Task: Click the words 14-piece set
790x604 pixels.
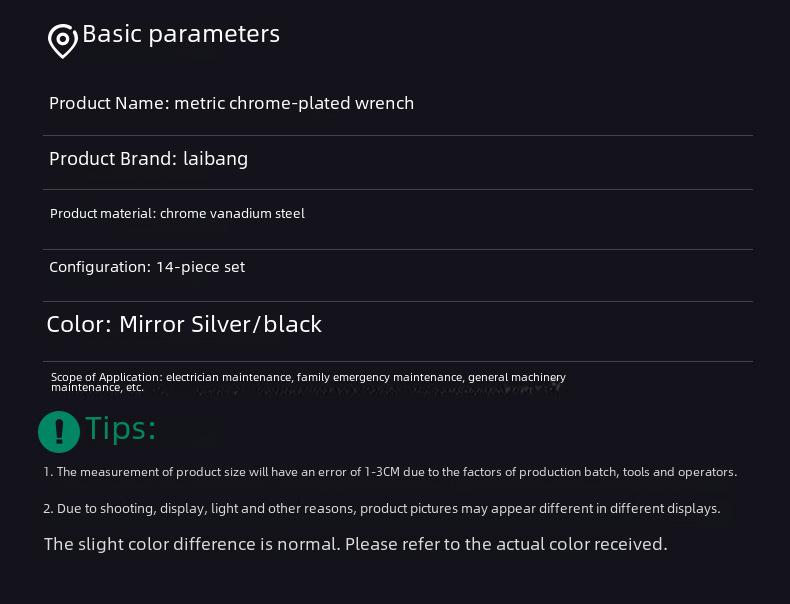Action: [x=201, y=266]
